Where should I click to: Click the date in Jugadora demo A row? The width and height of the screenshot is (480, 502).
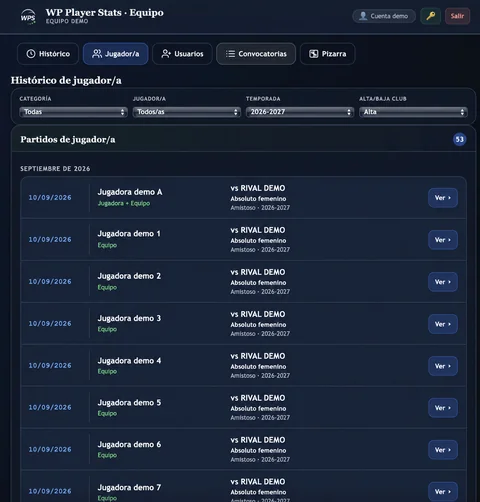[50, 198]
